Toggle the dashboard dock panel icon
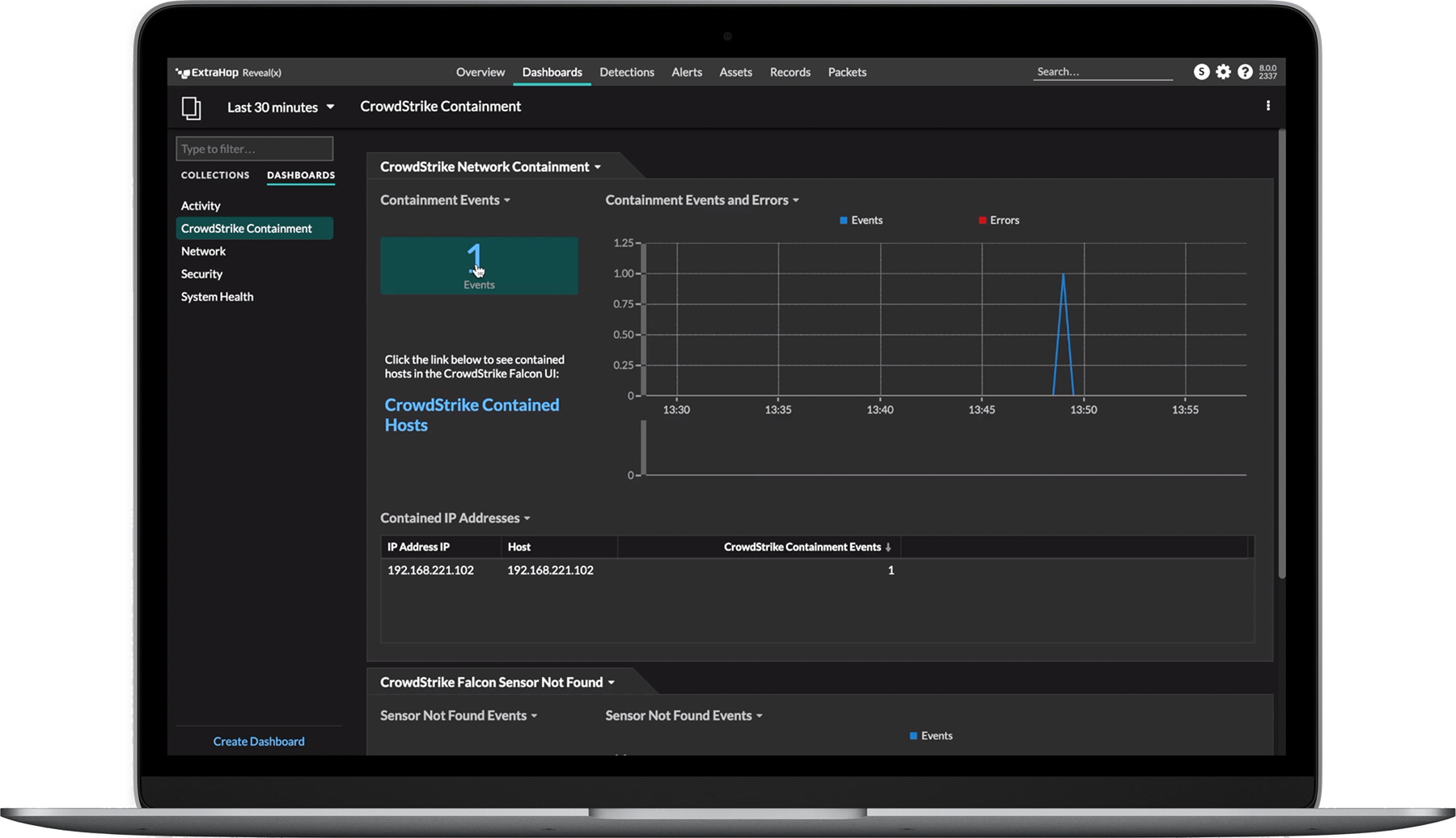The image size is (1456, 838). pyautogui.click(x=191, y=108)
